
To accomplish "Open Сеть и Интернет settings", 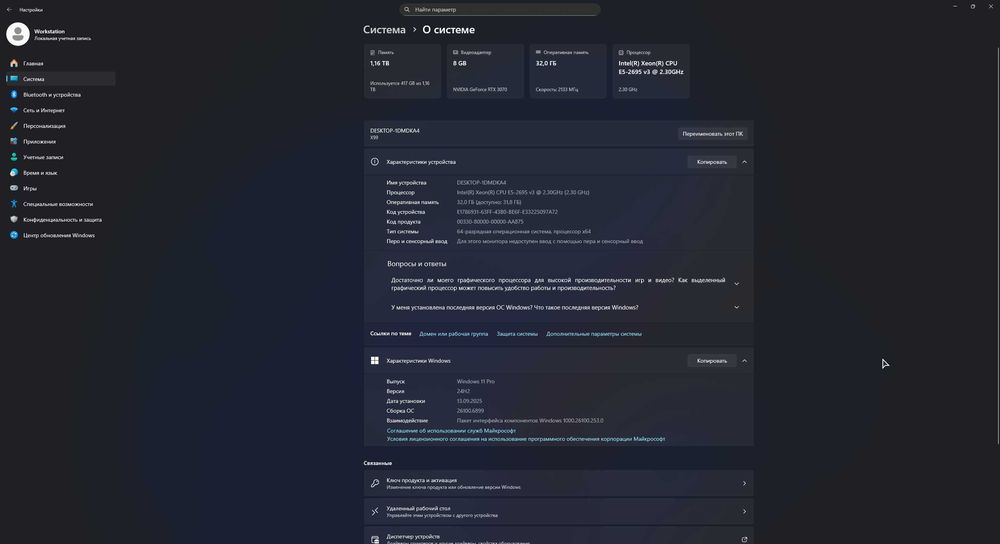I will [61, 110].
